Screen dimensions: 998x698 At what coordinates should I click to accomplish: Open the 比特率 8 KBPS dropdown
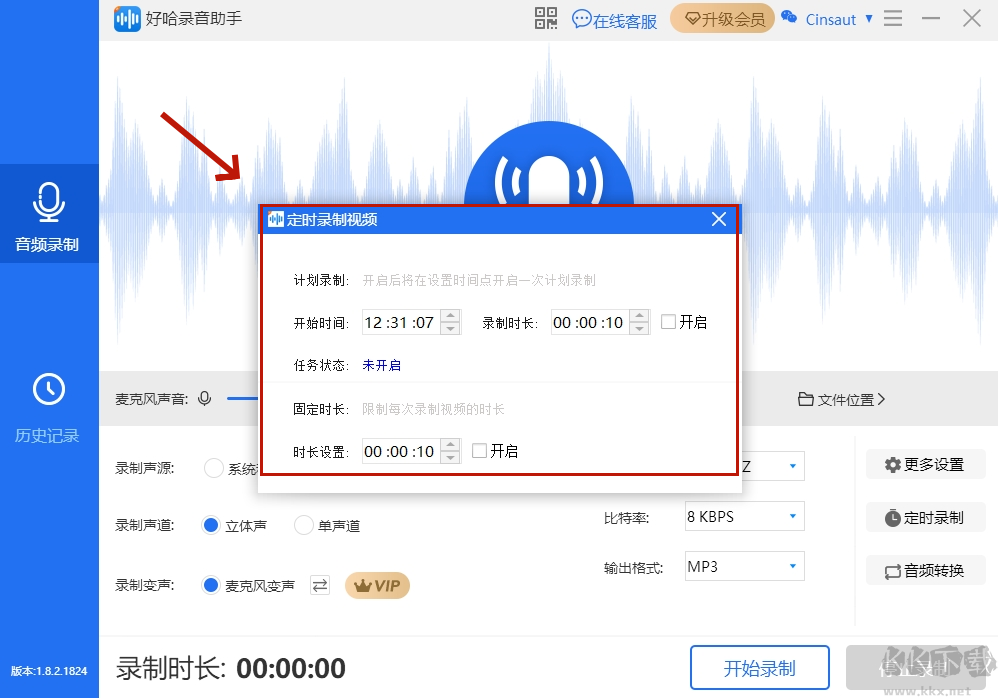[744, 516]
